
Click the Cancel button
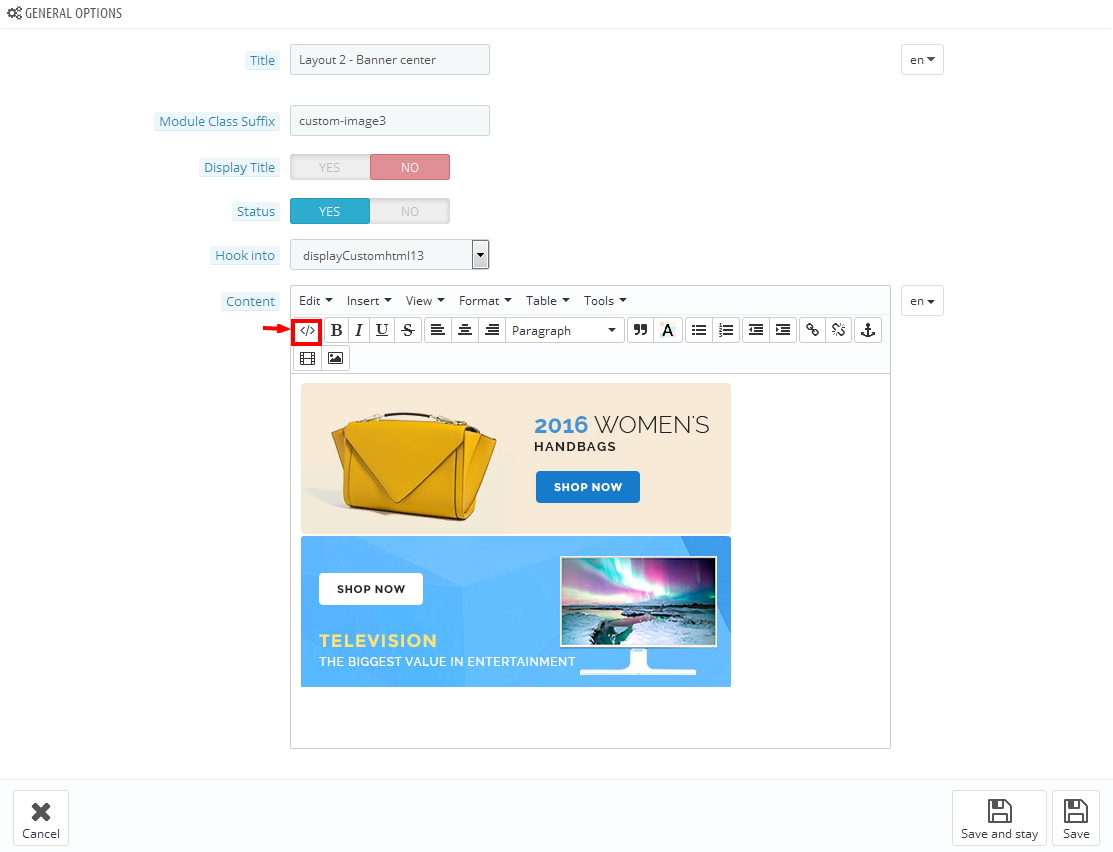tap(41, 819)
